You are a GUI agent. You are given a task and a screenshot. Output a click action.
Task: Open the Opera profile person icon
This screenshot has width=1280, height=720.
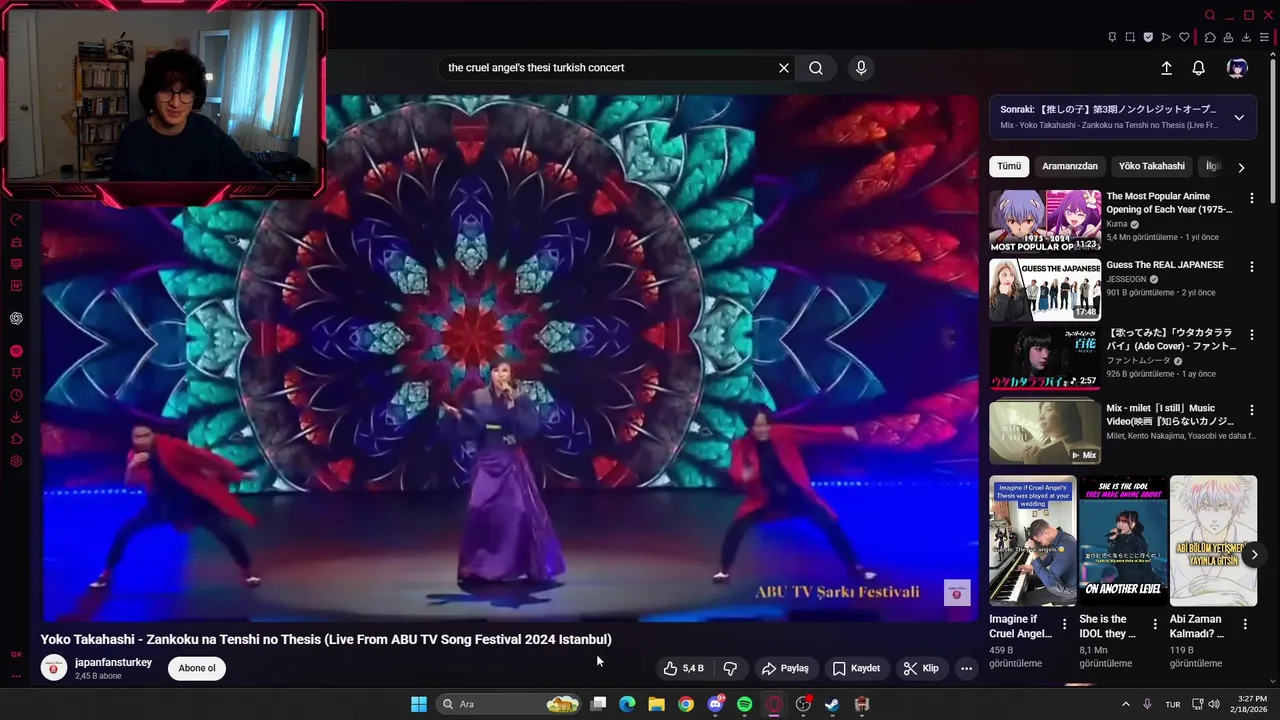1228,37
